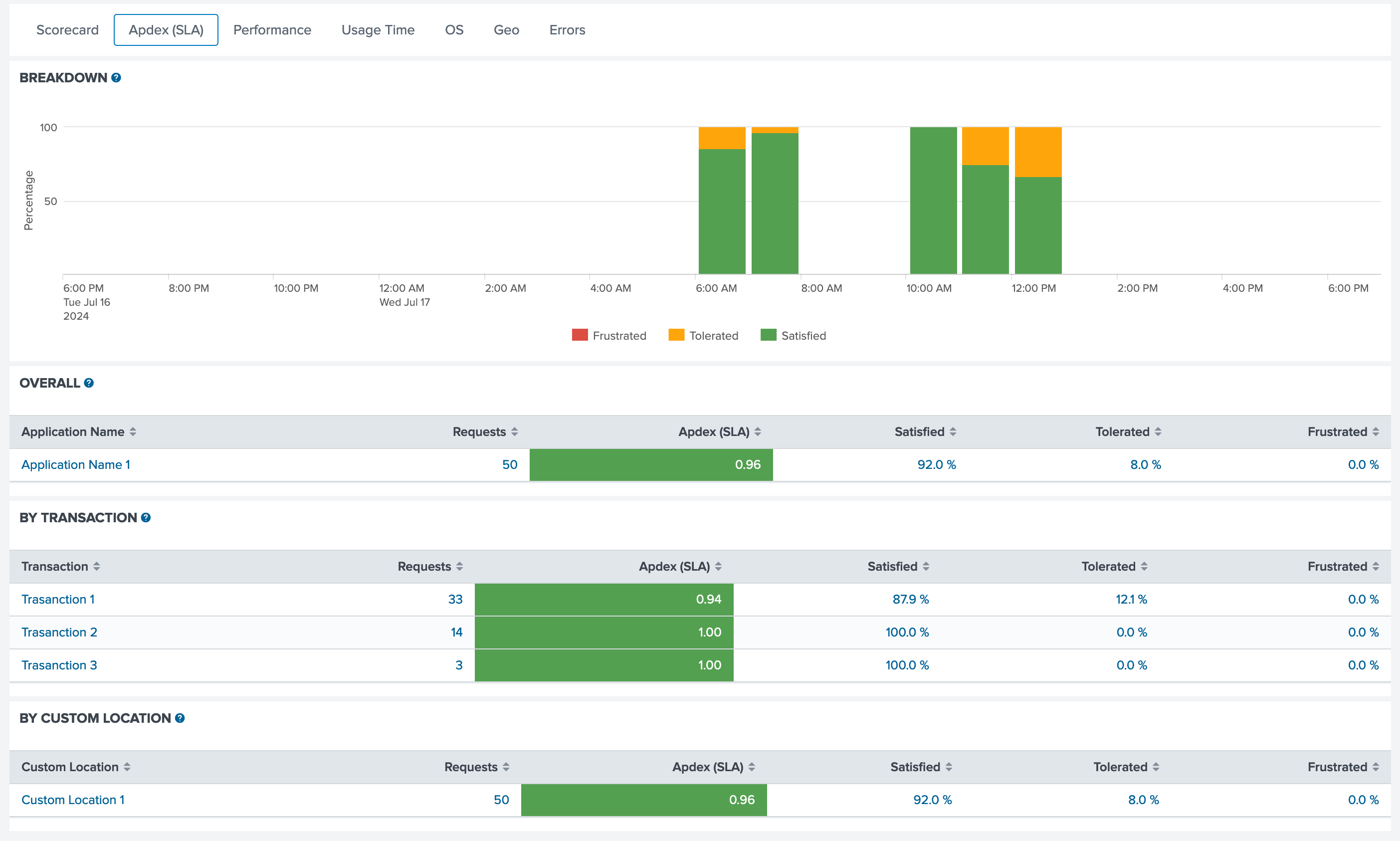Open the By Transaction help icon
This screenshot has height=841, width=1400.
click(146, 517)
